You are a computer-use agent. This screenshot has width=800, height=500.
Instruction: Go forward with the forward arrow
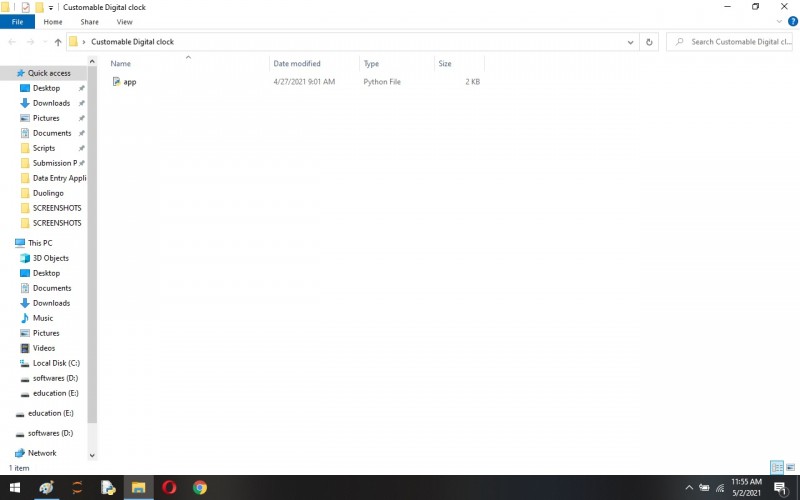click(31, 42)
